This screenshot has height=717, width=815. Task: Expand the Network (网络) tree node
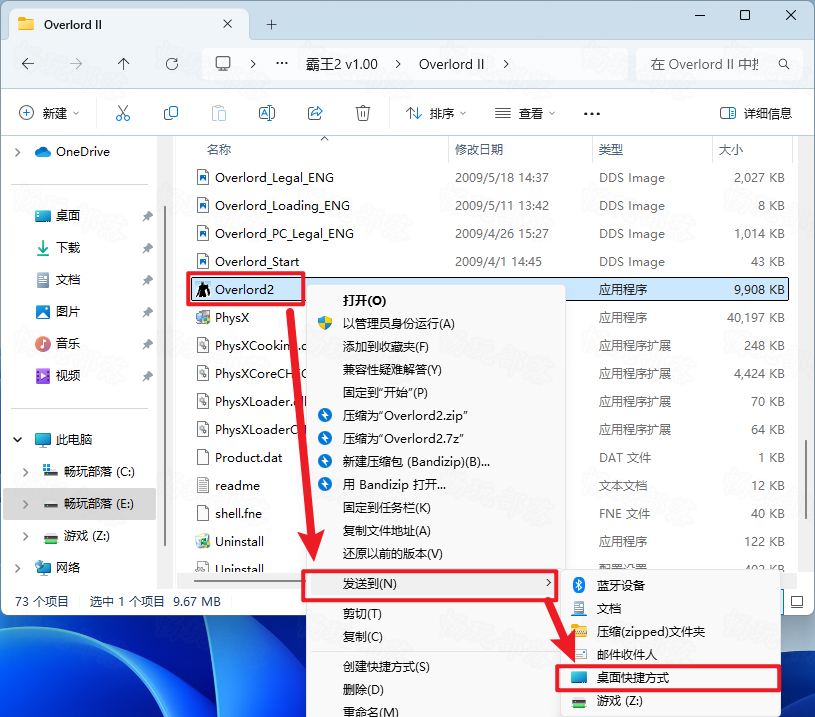[x=18, y=568]
